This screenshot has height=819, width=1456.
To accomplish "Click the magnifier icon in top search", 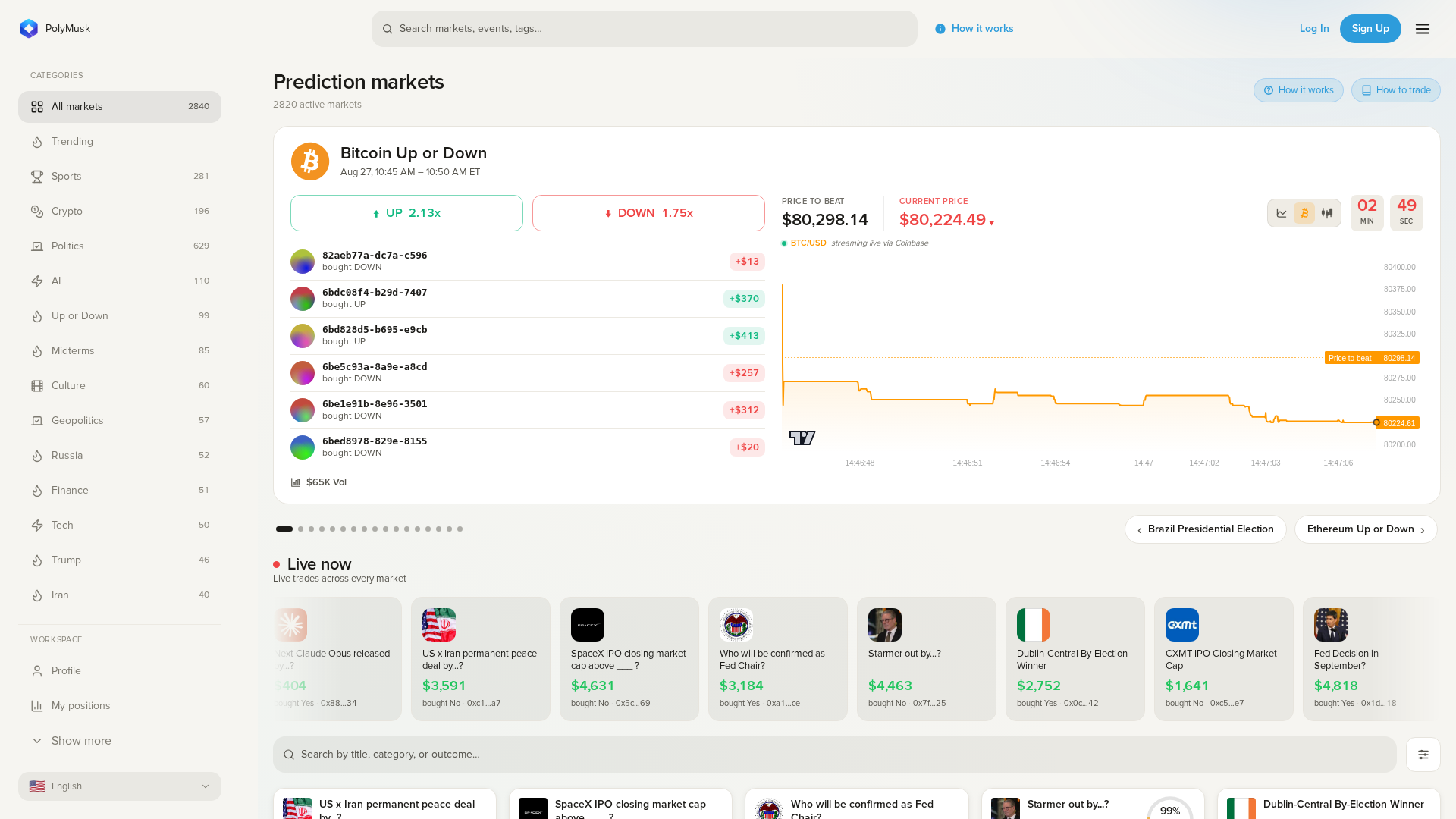I will 388,29.
